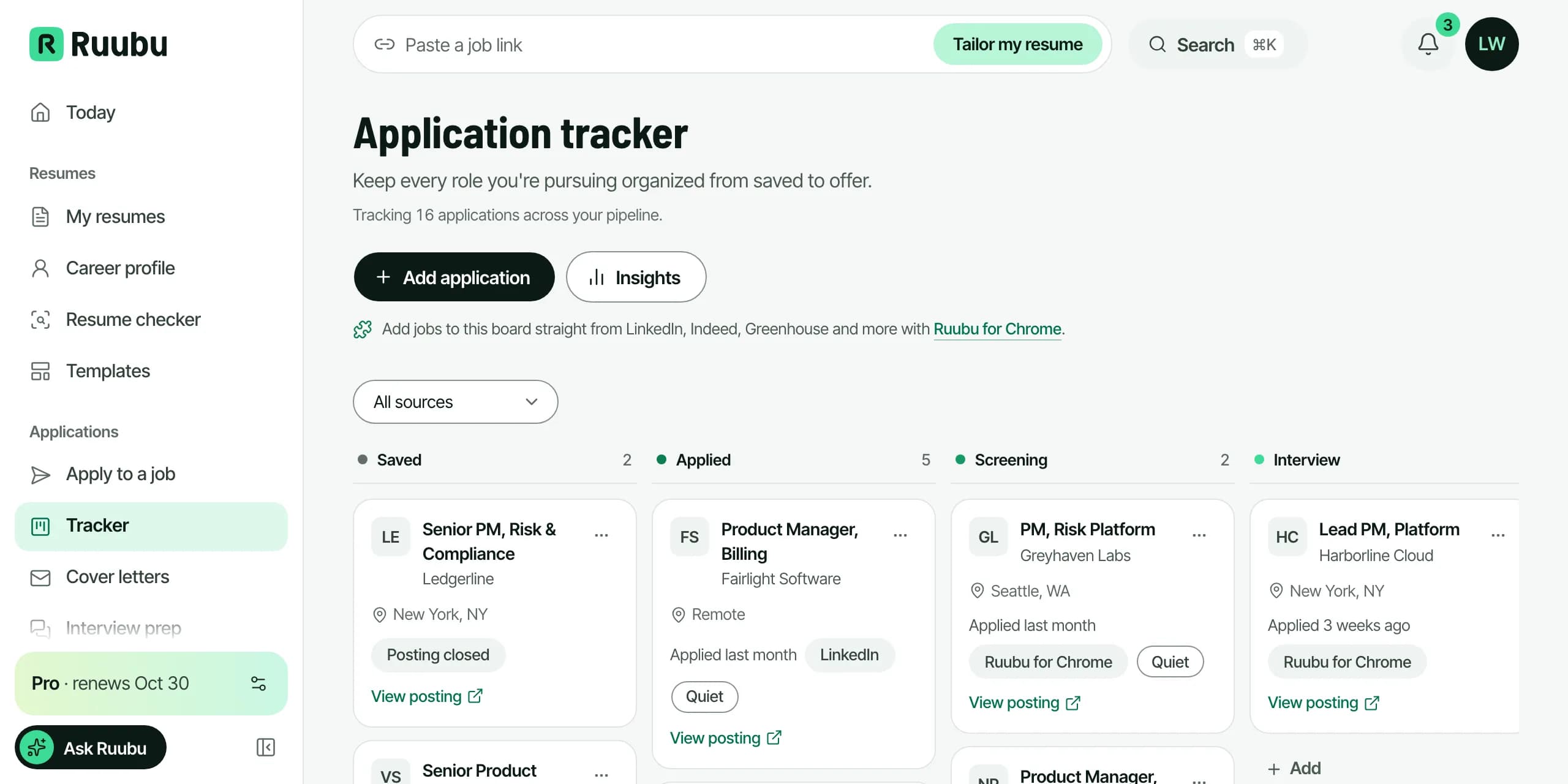Image resolution: width=1568 pixels, height=784 pixels.
Task: Click external link icon on Greyhaven posting
Action: (1073, 703)
